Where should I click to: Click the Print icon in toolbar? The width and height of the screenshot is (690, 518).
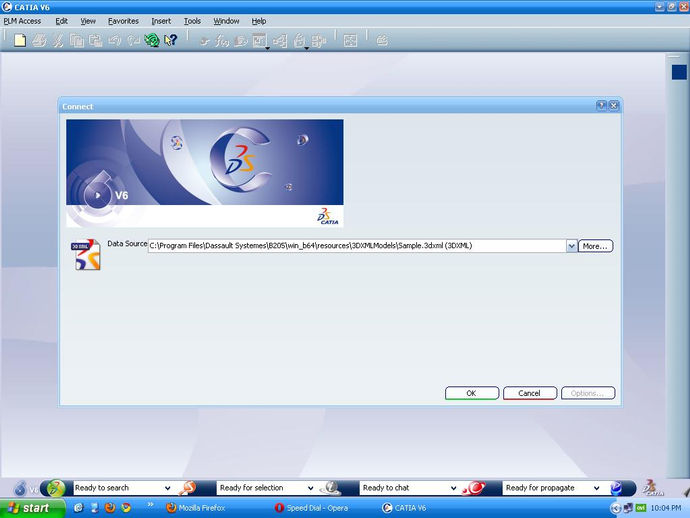point(39,40)
